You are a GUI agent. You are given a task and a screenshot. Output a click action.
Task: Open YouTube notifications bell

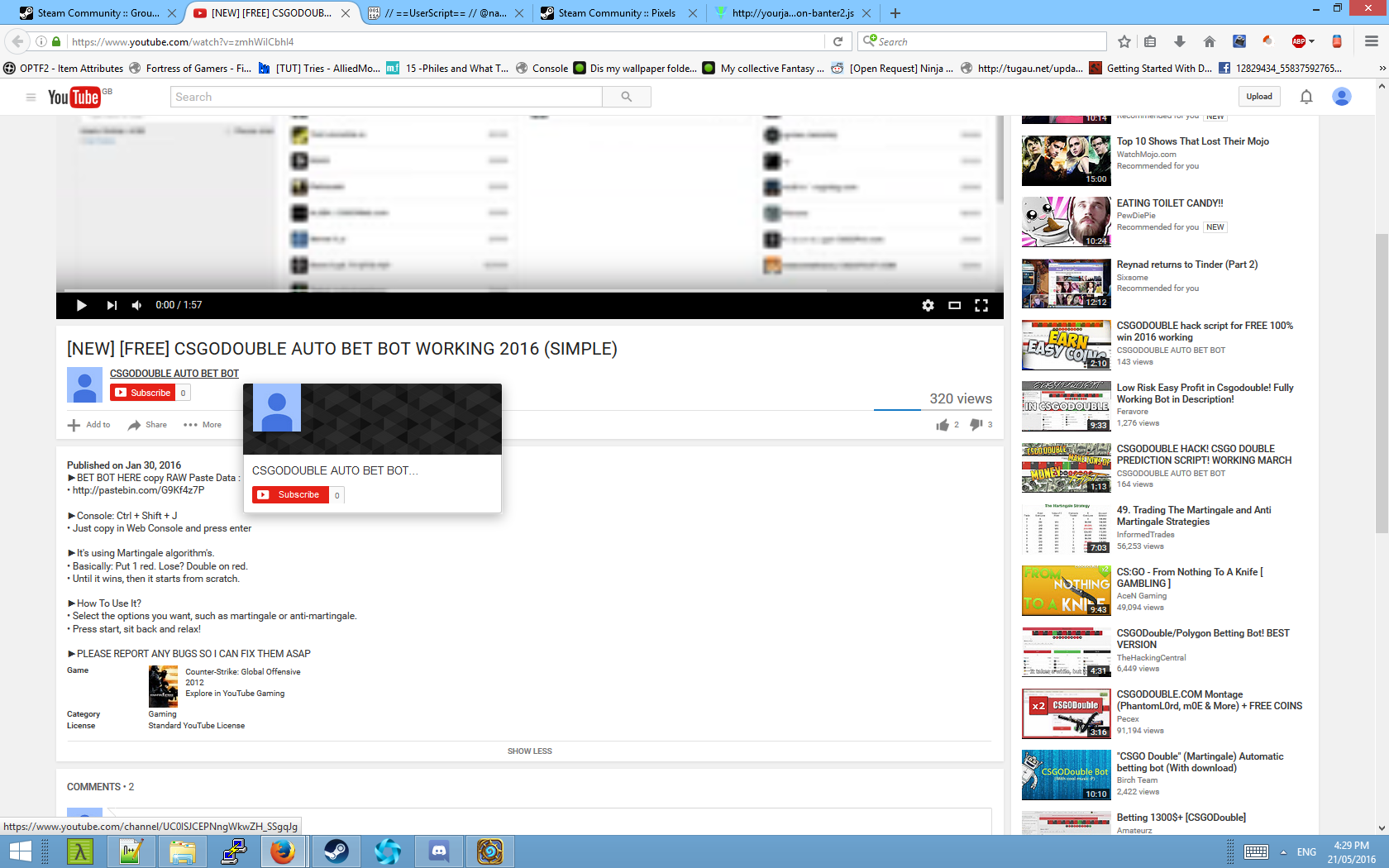1306,97
